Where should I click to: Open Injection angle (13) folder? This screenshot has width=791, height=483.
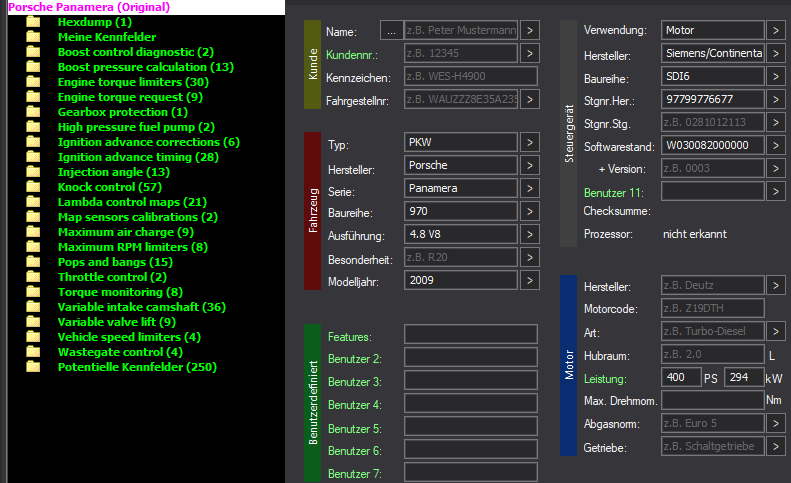114,172
